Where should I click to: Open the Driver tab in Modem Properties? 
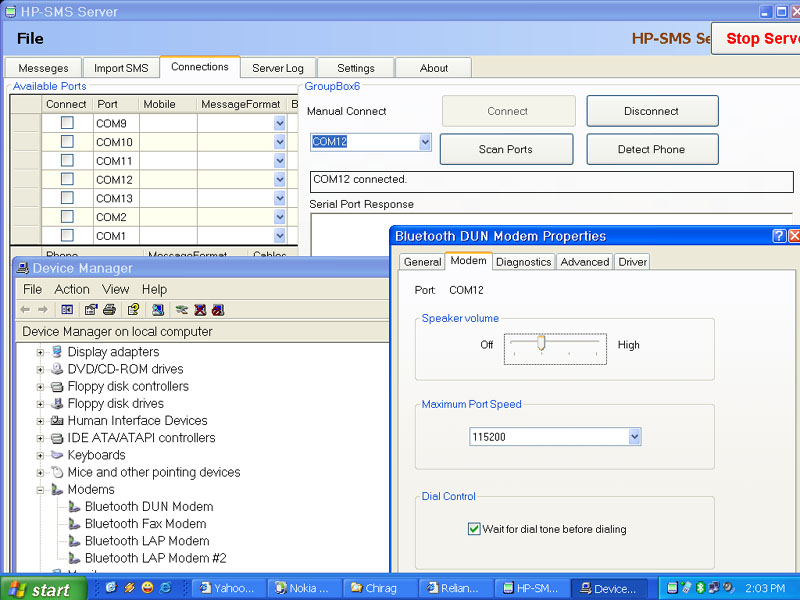pyautogui.click(x=632, y=262)
